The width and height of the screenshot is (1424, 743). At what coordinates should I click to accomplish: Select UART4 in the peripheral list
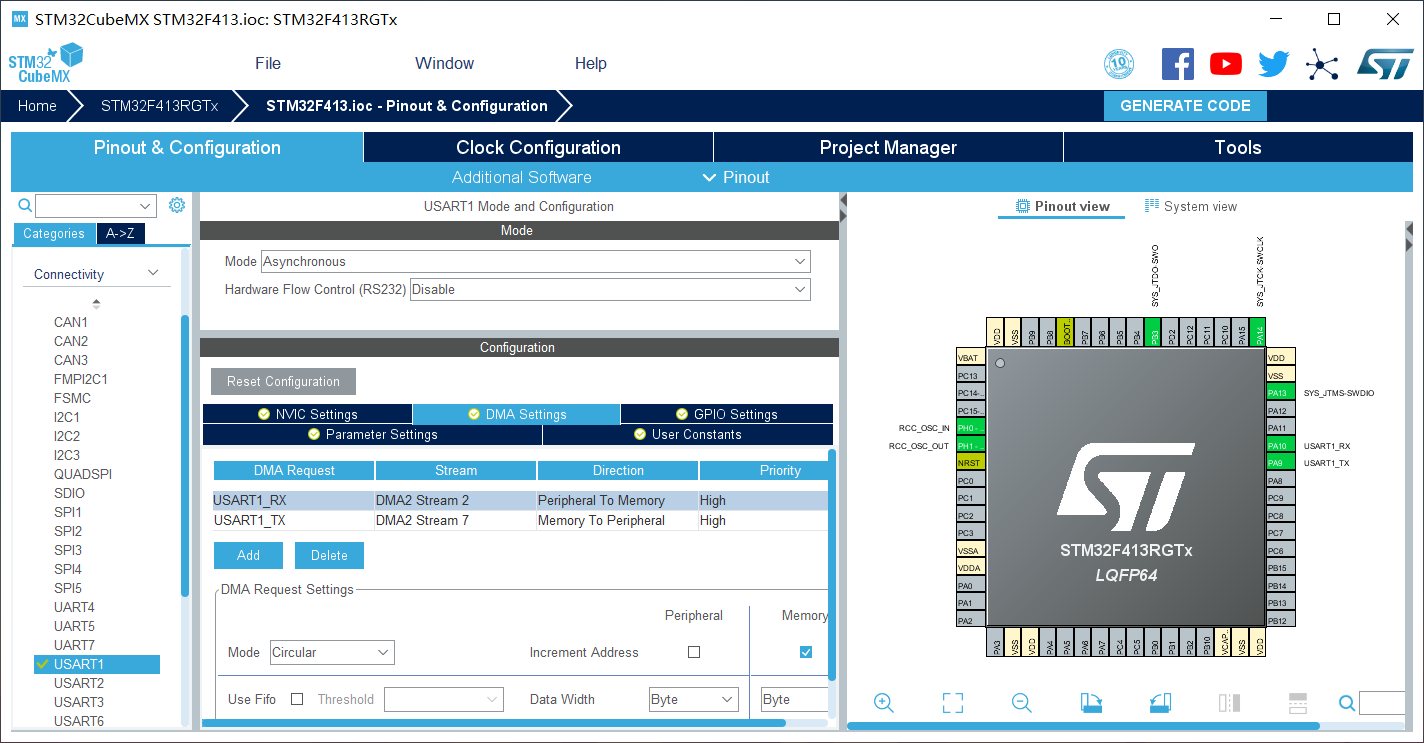click(74, 607)
